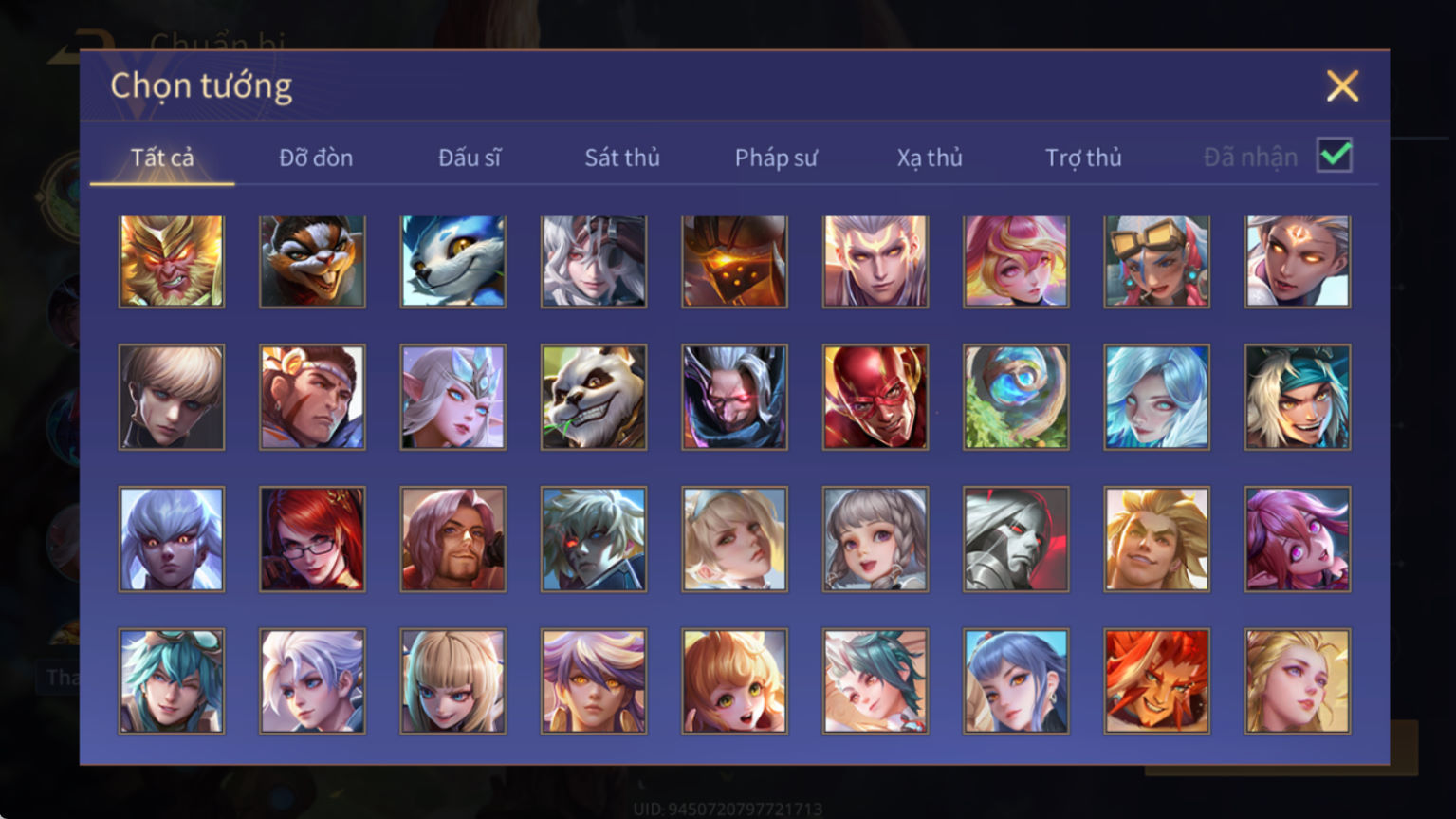Pick the silver-masked hero with red cloak
Image resolution: width=1456 pixels, height=819 pixels.
[x=1016, y=539]
